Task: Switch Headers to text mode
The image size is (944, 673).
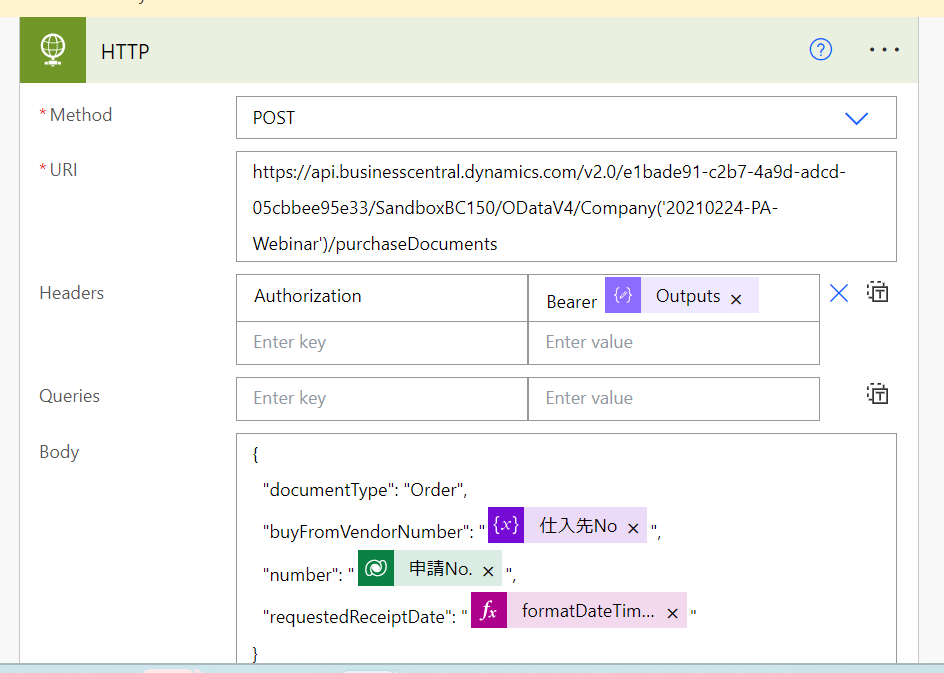Action: click(878, 293)
